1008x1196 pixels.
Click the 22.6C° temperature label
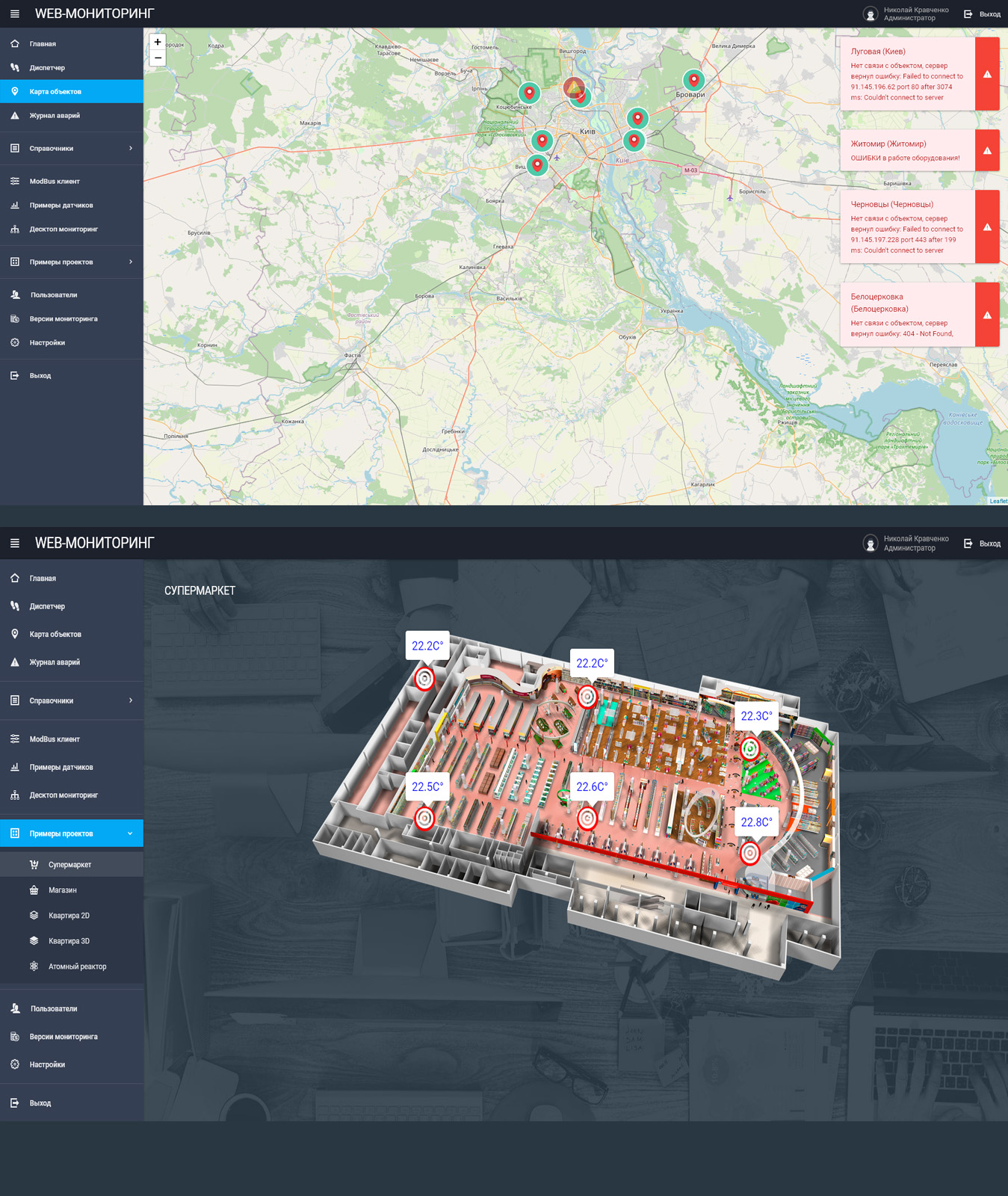pos(592,786)
